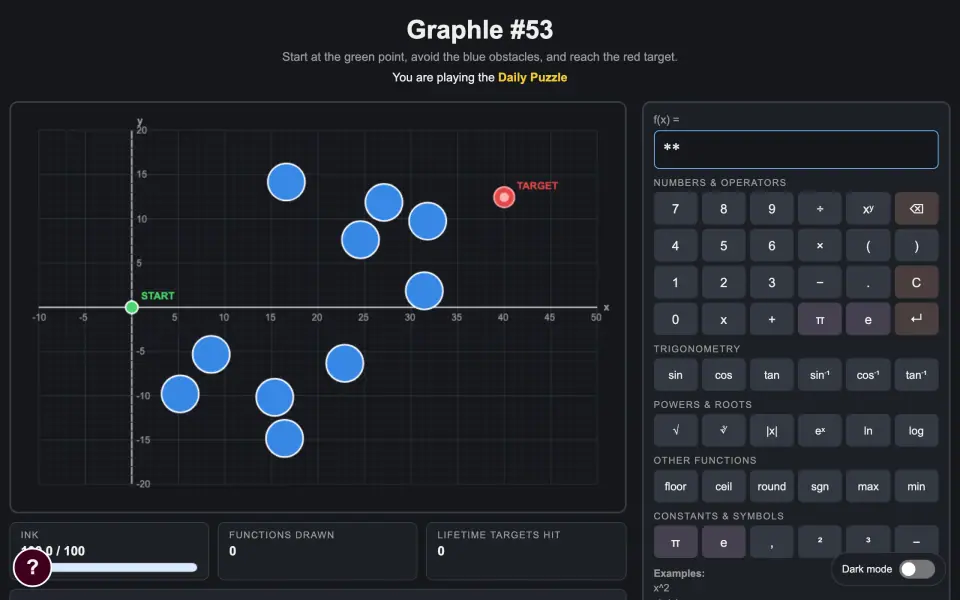Viewport: 960px width, 600px height.
Task: Insert the absolute value |x| function
Action: coord(771,430)
